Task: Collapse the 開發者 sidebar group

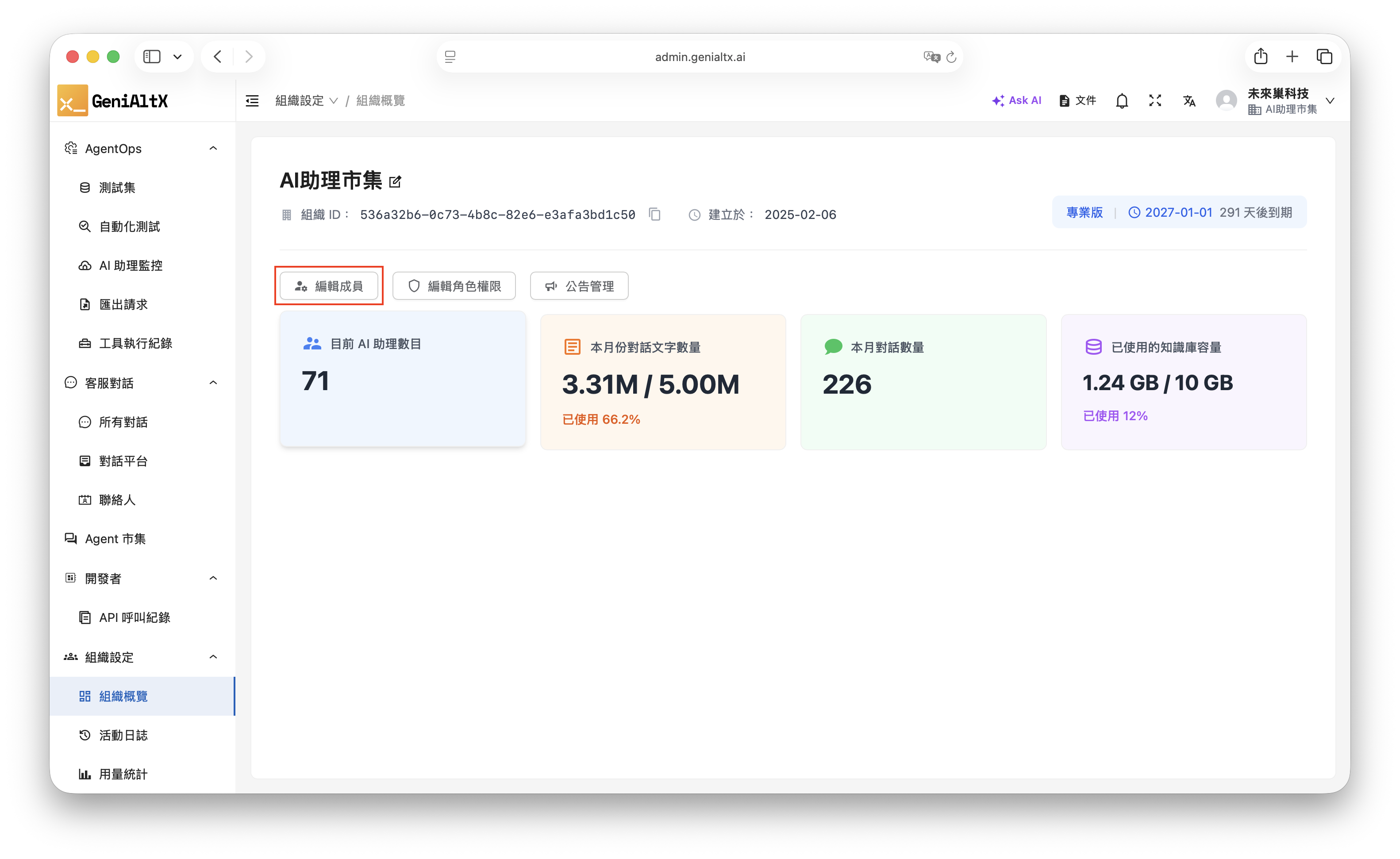Action: pos(213,578)
